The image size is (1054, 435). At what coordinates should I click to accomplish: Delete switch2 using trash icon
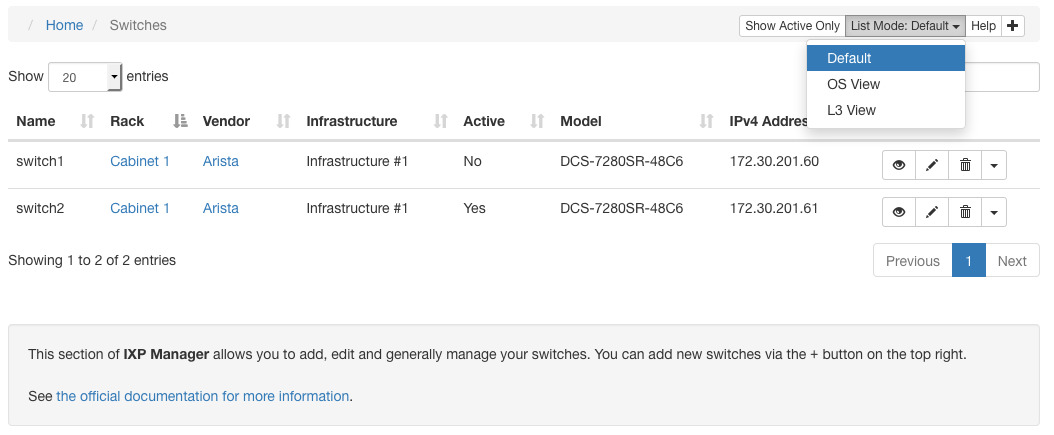coord(965,212)
